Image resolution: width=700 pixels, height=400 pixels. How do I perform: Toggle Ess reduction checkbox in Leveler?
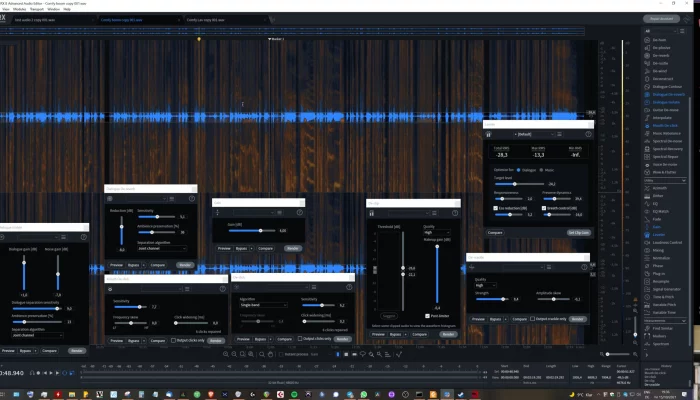pos(496,208)
